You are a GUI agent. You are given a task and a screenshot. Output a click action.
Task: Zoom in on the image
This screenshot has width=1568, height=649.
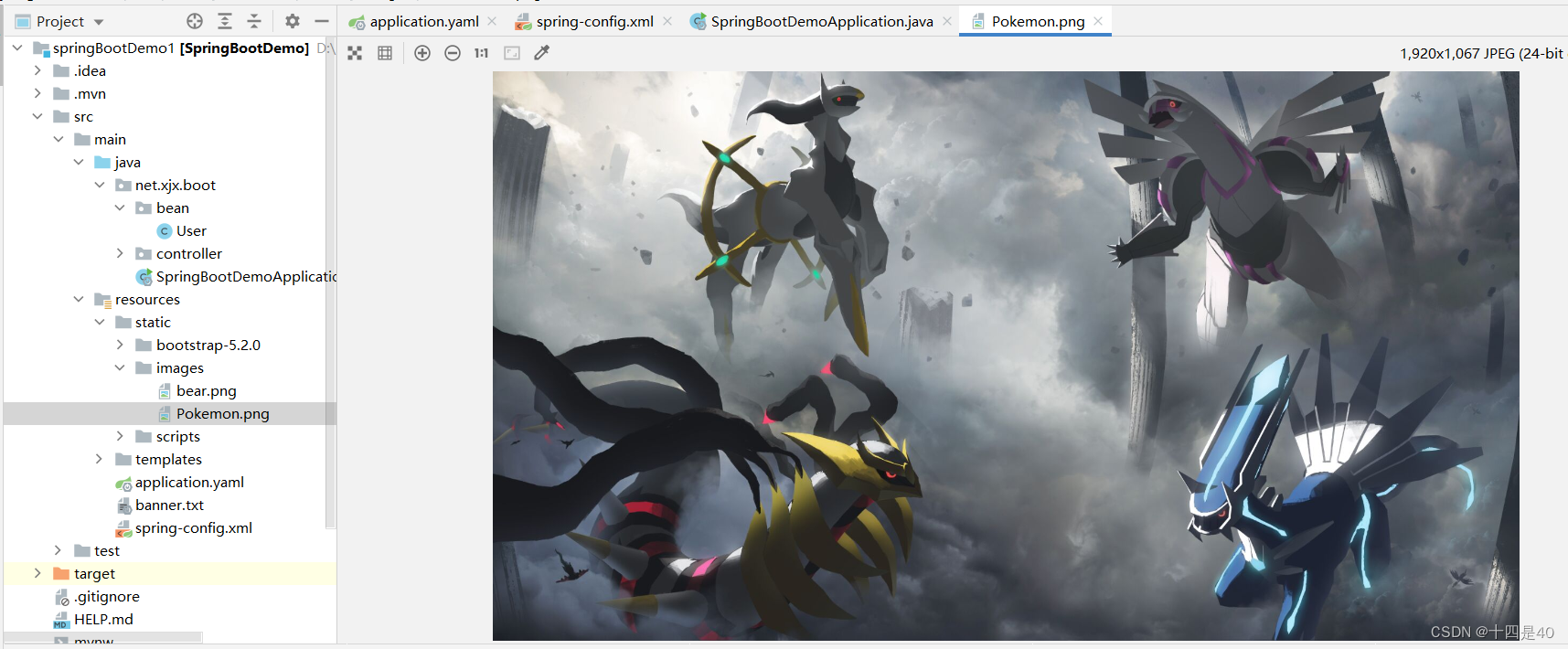click(422, 53)
